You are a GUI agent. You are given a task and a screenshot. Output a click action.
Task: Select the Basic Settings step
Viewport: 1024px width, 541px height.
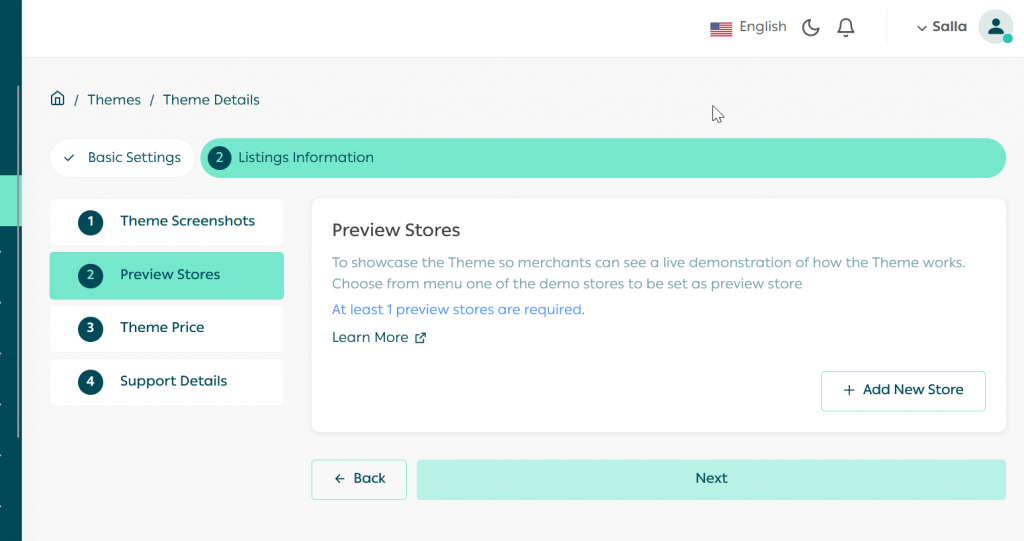coord(123,158)
